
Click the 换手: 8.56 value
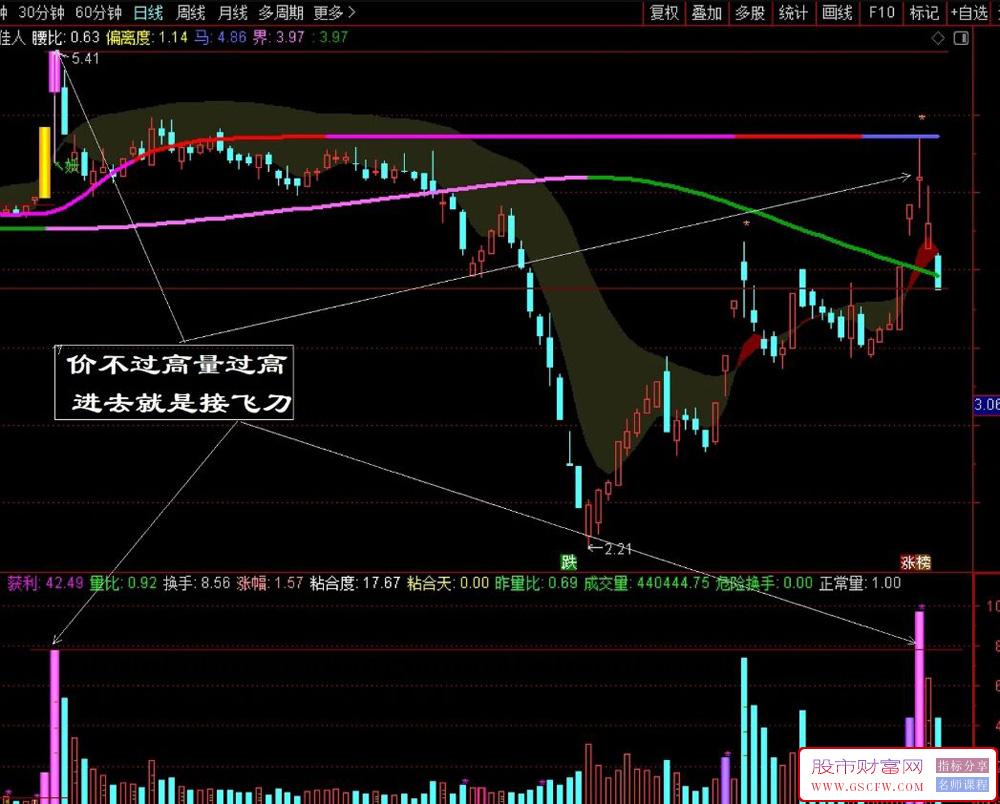pos(196,583)
